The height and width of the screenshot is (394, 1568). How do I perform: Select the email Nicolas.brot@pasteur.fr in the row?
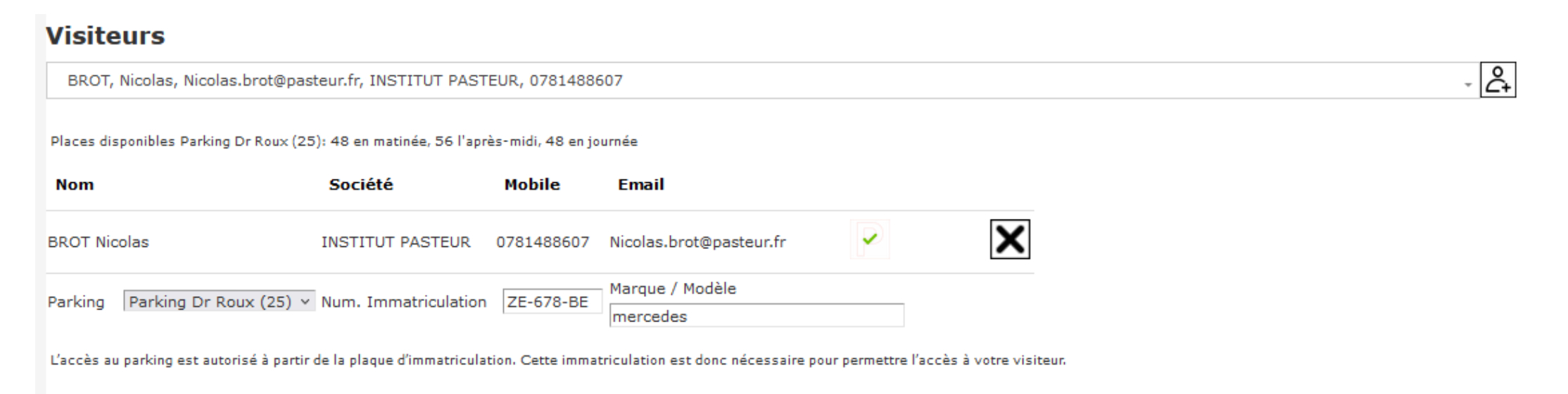tap(697, 242)
